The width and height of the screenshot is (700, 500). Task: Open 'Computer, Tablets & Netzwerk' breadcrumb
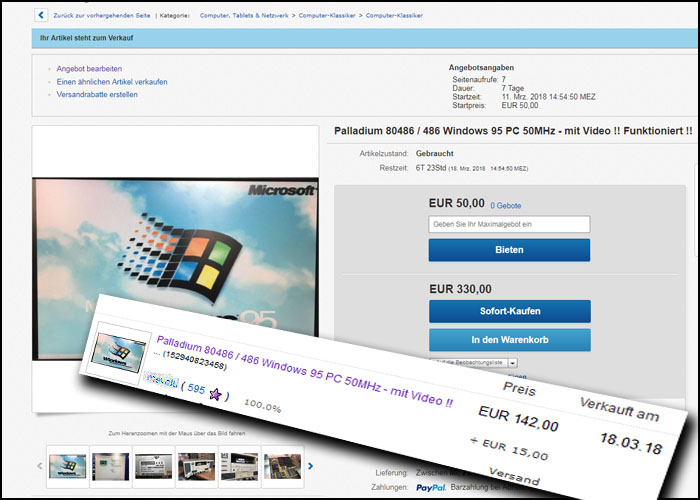coord(244,15)
